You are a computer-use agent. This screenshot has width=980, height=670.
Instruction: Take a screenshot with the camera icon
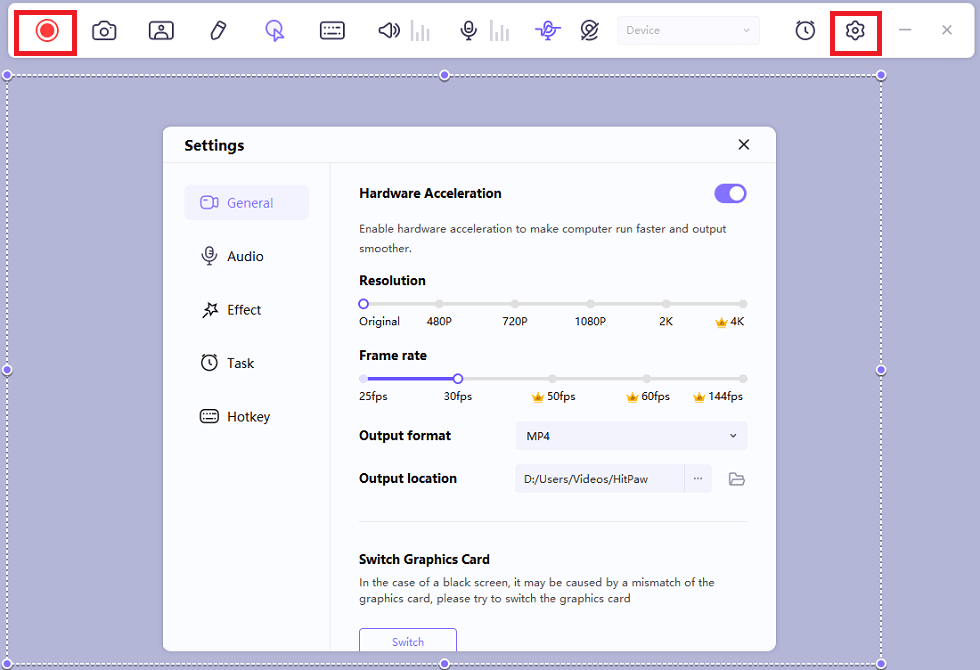[x=104, y=31]
